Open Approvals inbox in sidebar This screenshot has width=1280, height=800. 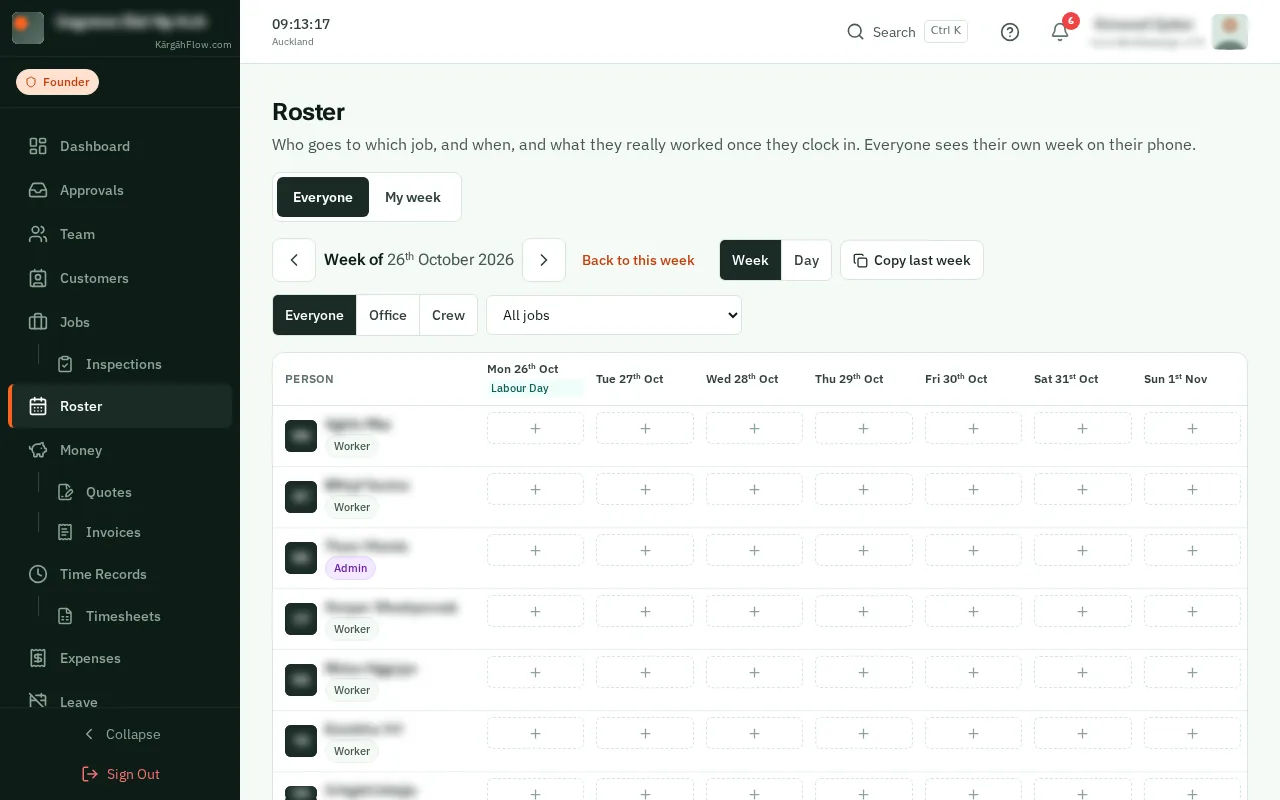point(120,190)
